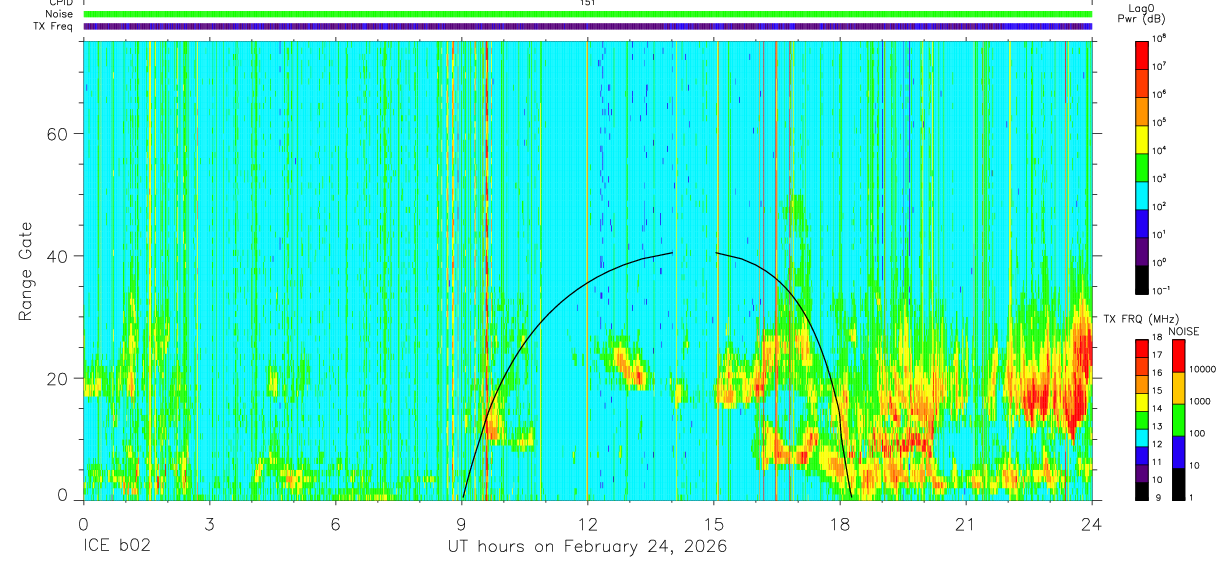This screenshot has height=567, width=1228.
Task: Click the 10^8 label on power color bar
Action: point(1161,37)
